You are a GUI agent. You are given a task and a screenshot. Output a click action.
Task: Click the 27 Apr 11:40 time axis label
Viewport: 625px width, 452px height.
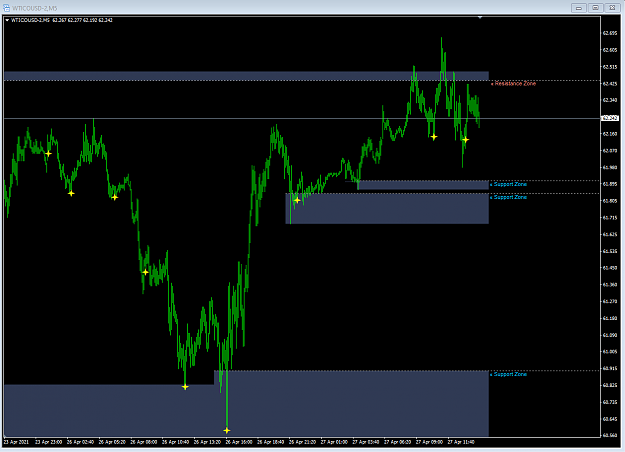tap(461, 442)
